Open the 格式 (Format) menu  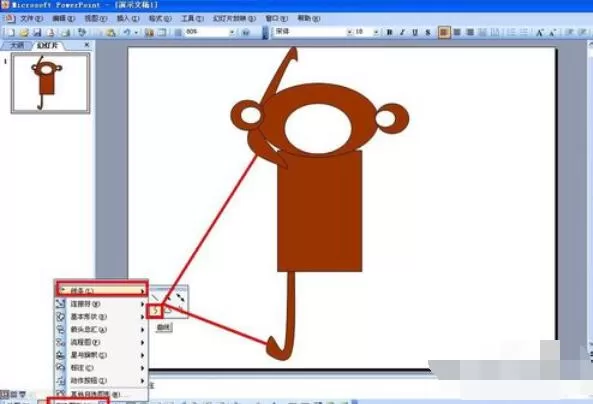(160, 19)
